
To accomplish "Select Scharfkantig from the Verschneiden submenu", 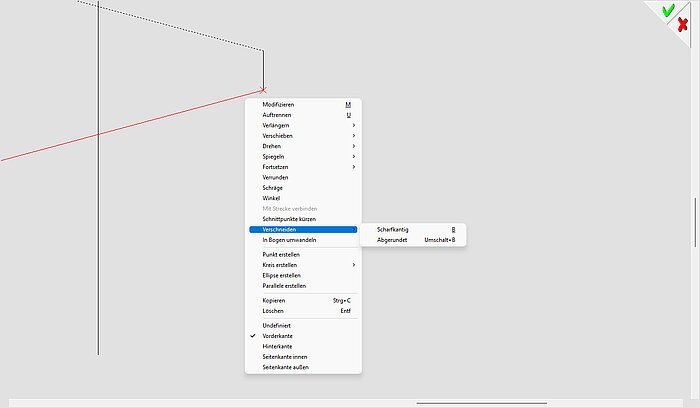I will pyautogui.click(x=393, y=229).
